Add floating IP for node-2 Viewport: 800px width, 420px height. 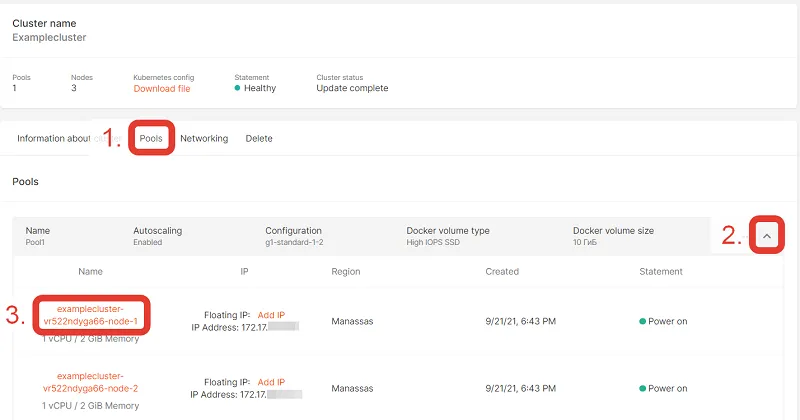pyautogui.click(x=271, y=382)
